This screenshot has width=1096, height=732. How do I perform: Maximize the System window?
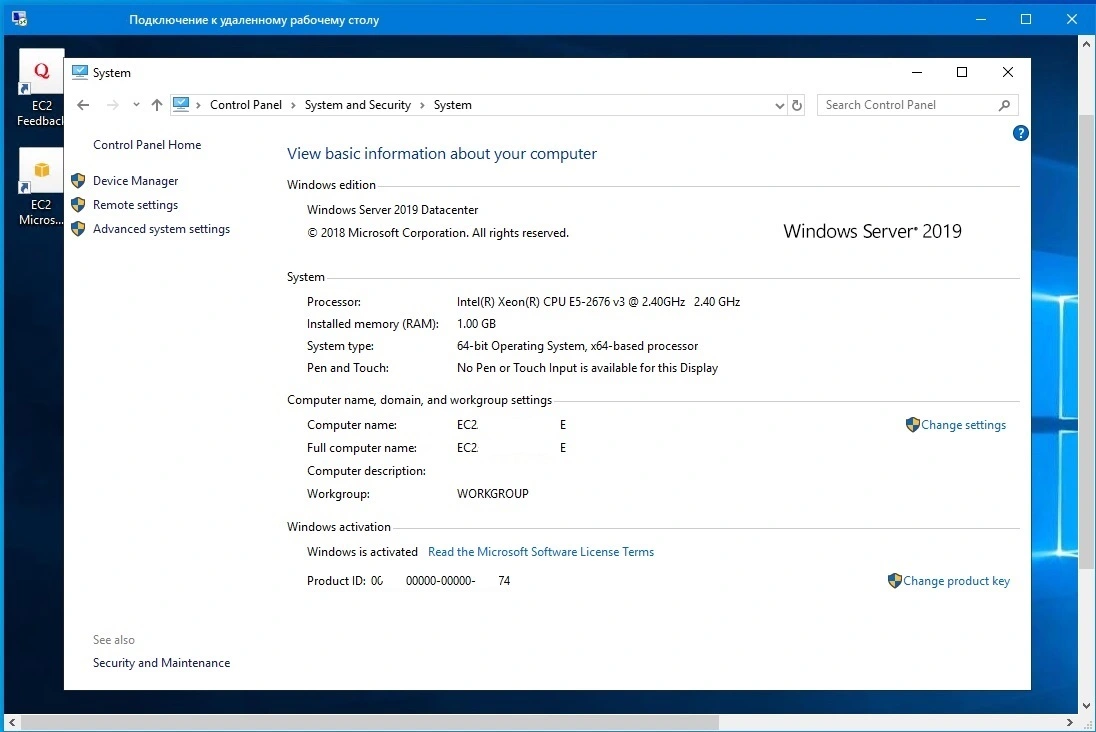(x=962, y=72)
